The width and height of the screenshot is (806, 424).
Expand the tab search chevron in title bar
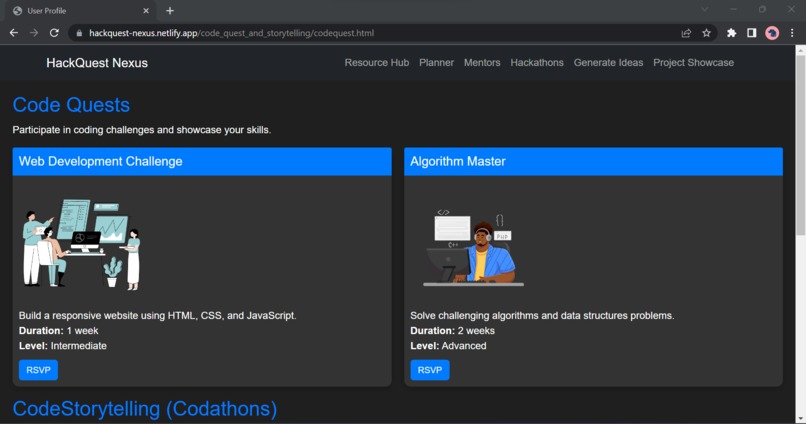705,9
